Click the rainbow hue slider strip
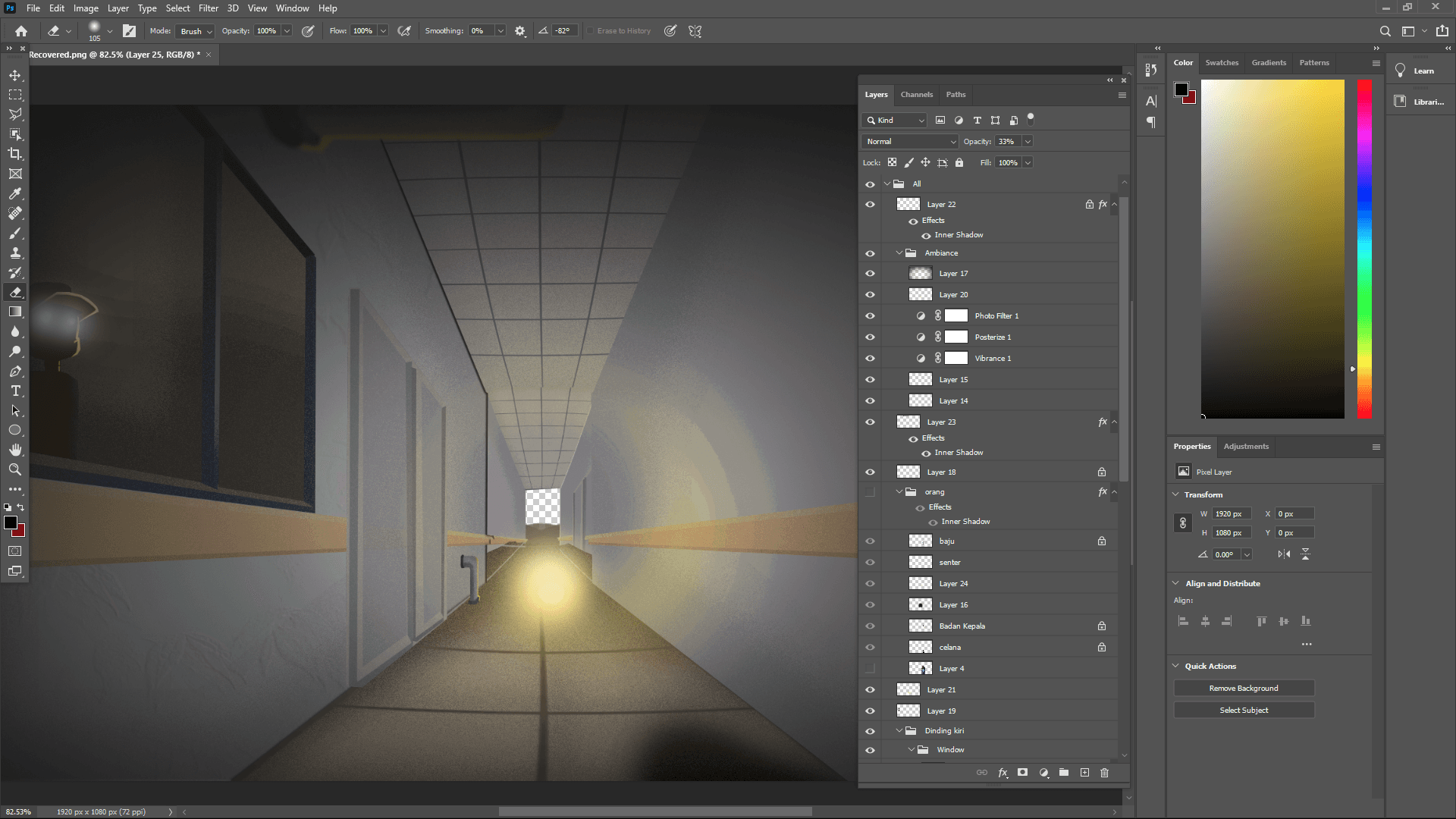 (x=1364, y=250)
